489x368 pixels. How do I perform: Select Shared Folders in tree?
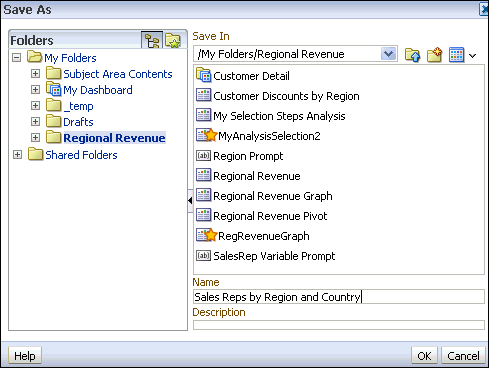click(x=81, y=155)
